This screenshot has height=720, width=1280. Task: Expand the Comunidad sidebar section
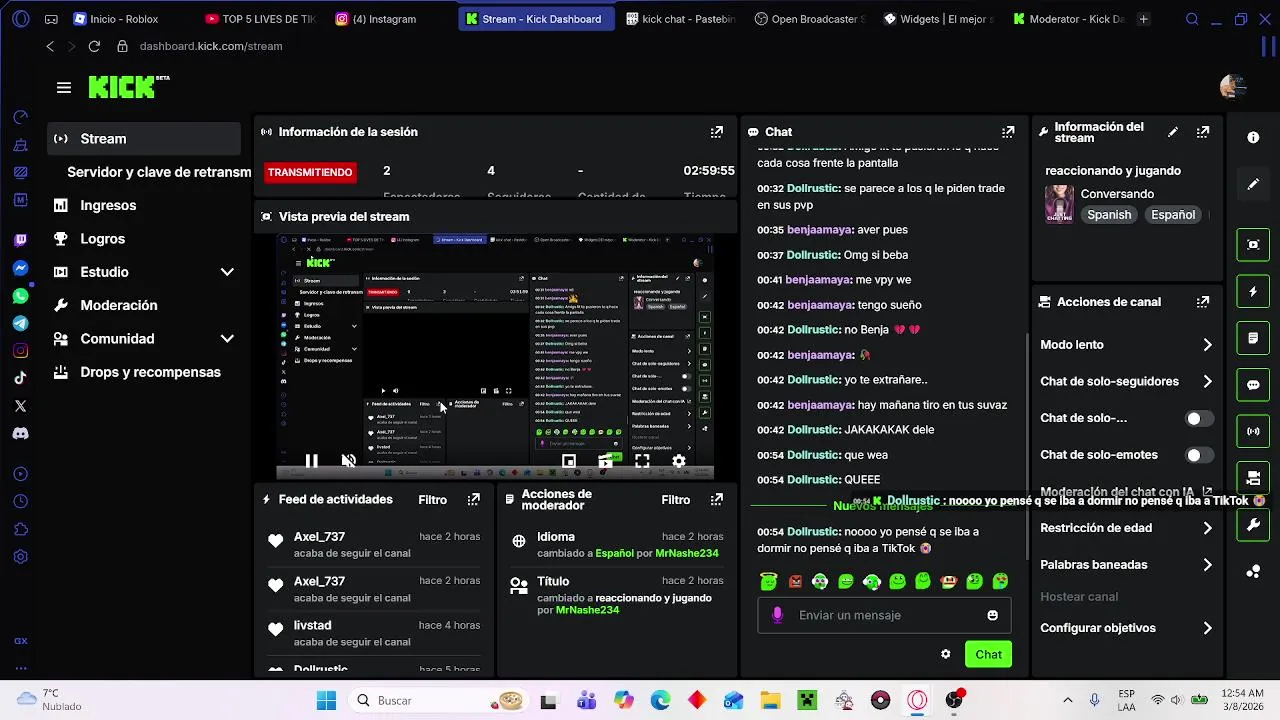click(x=227, y=339)
